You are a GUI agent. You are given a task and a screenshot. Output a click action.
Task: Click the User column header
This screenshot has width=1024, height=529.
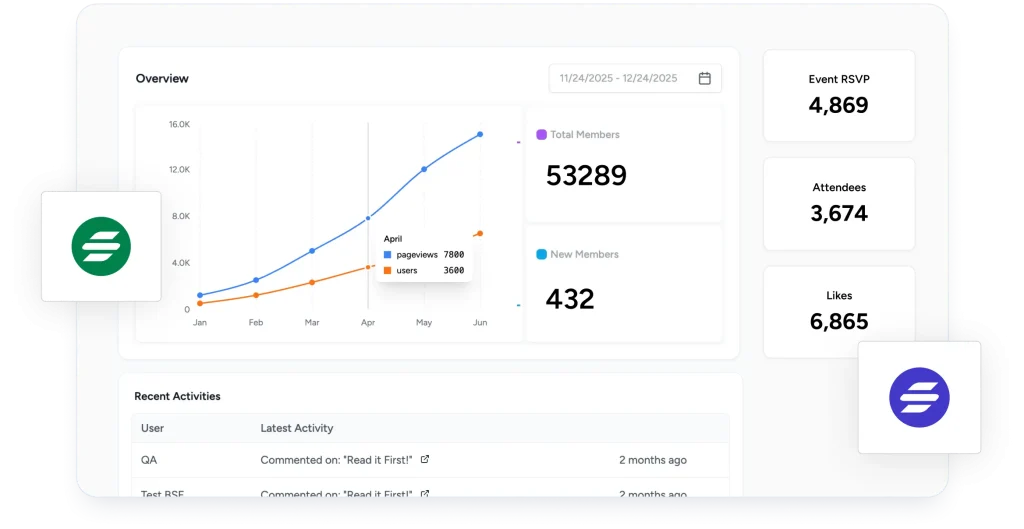[x=152, y=428]
